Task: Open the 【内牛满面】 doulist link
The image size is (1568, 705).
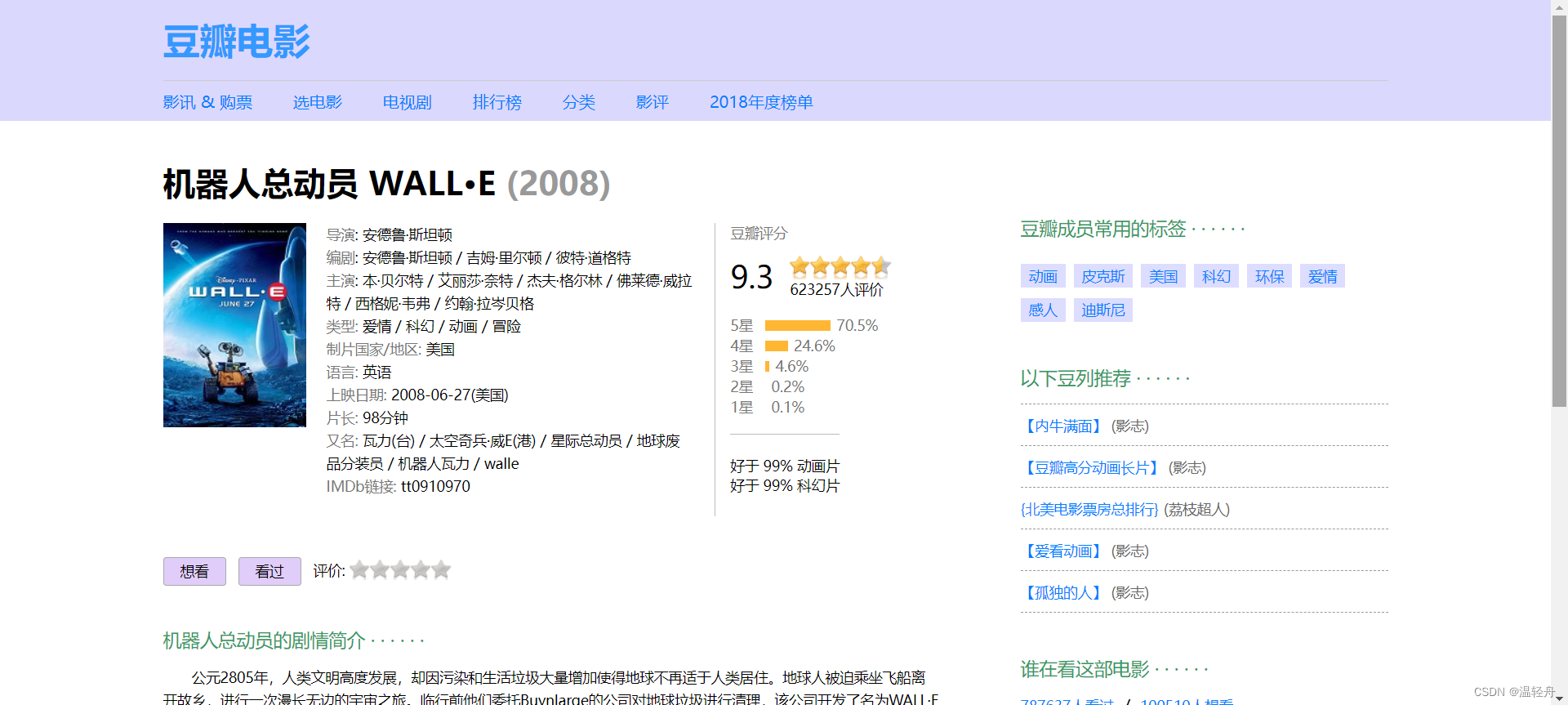Action: [x=1064, y=426]
